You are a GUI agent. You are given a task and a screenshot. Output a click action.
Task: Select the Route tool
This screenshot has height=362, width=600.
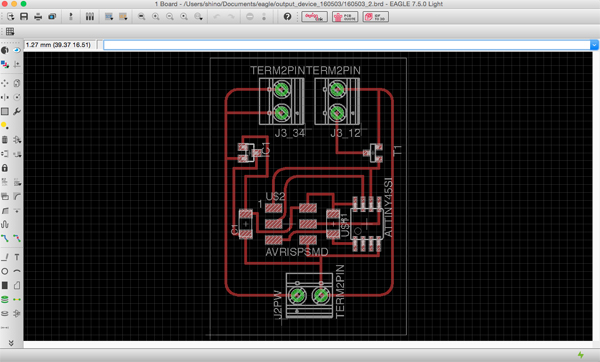tap(5, 238)
